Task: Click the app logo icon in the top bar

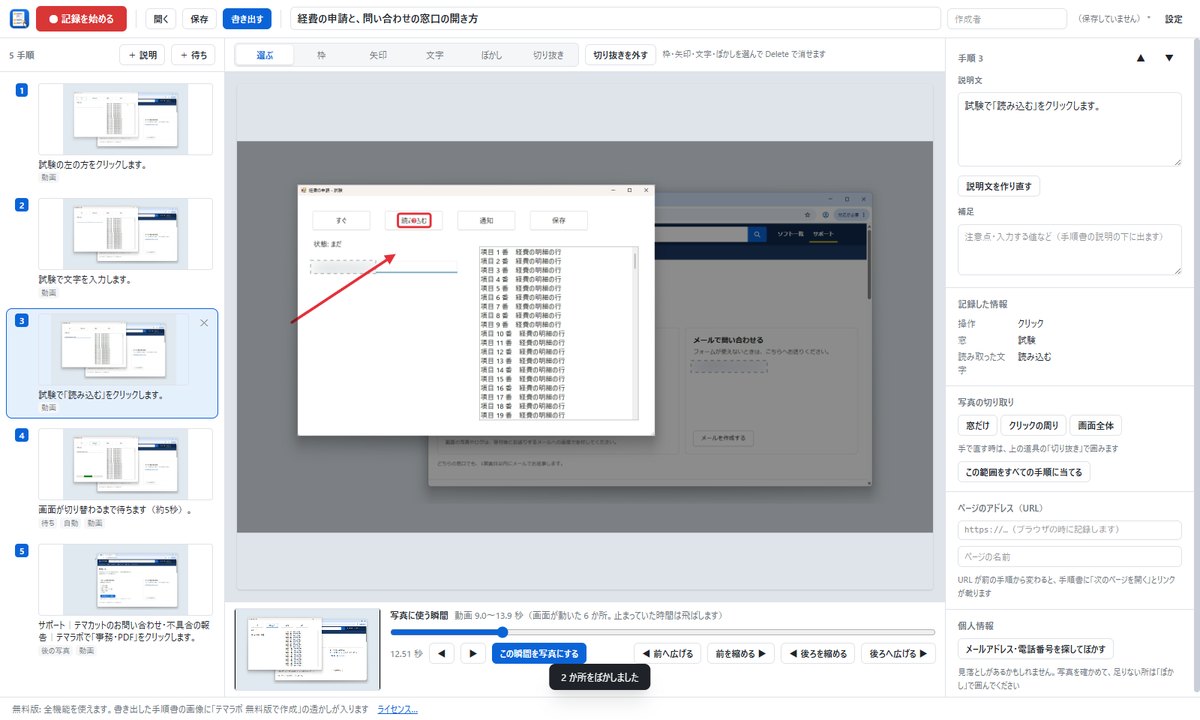Action: tap(18, 18)
